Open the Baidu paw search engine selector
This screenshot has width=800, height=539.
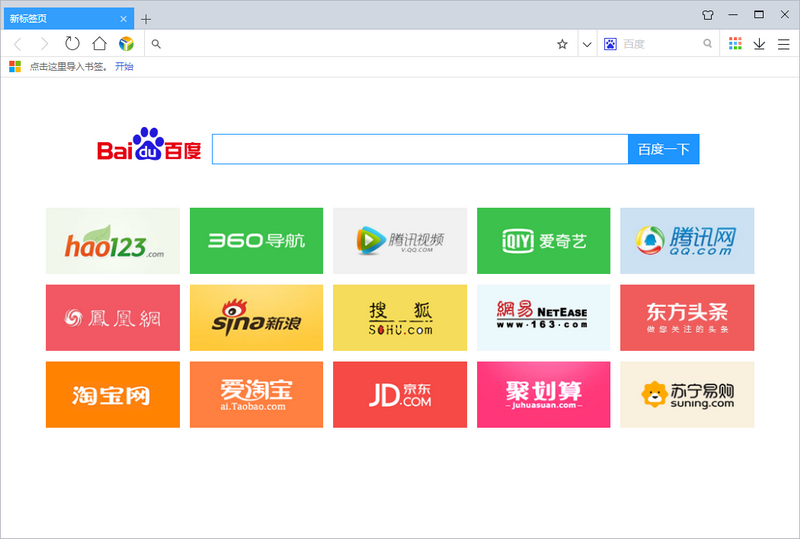[610, 44]
